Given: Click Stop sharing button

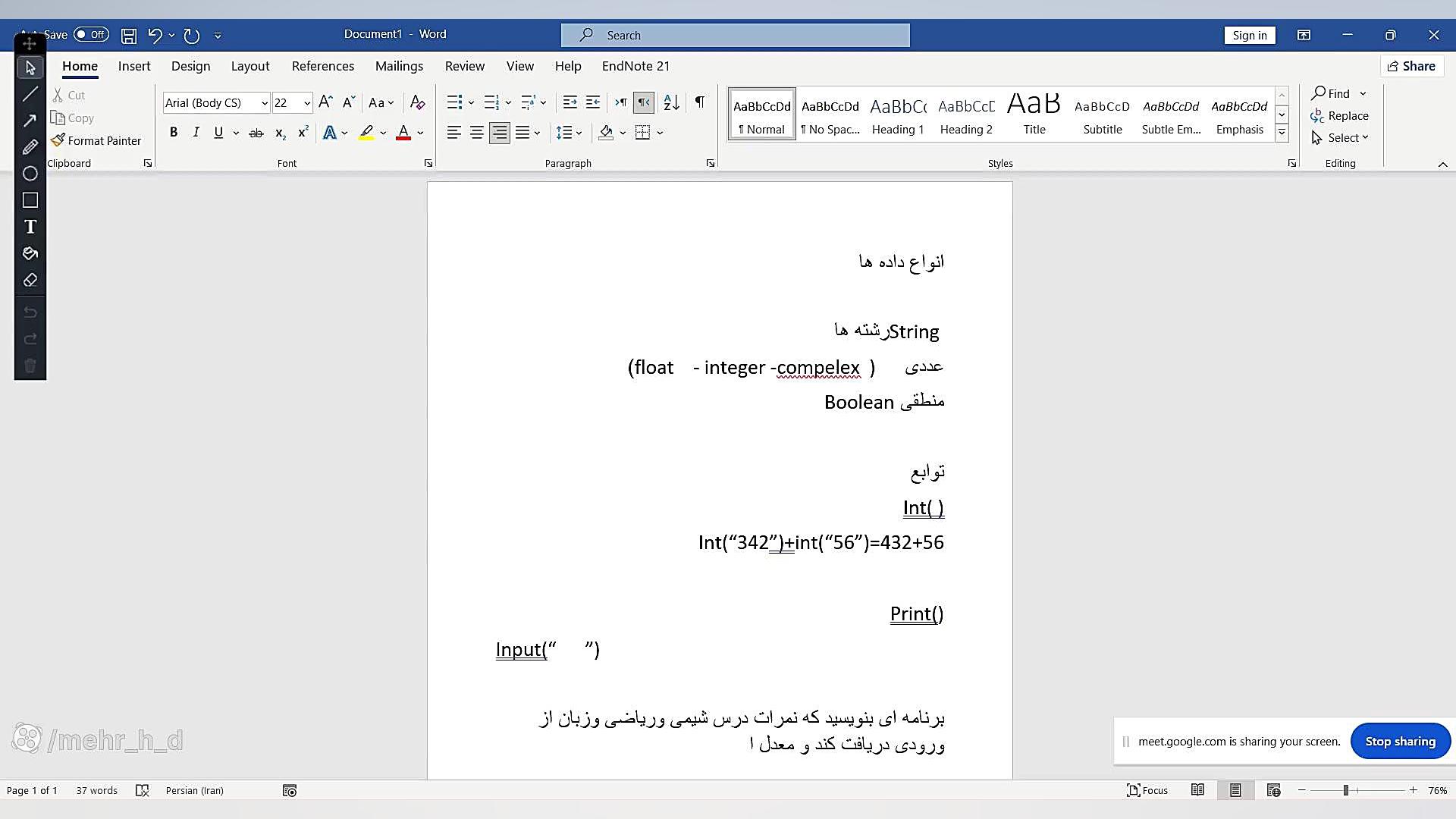Looking at the screenshot, I should click(1400, 741).
